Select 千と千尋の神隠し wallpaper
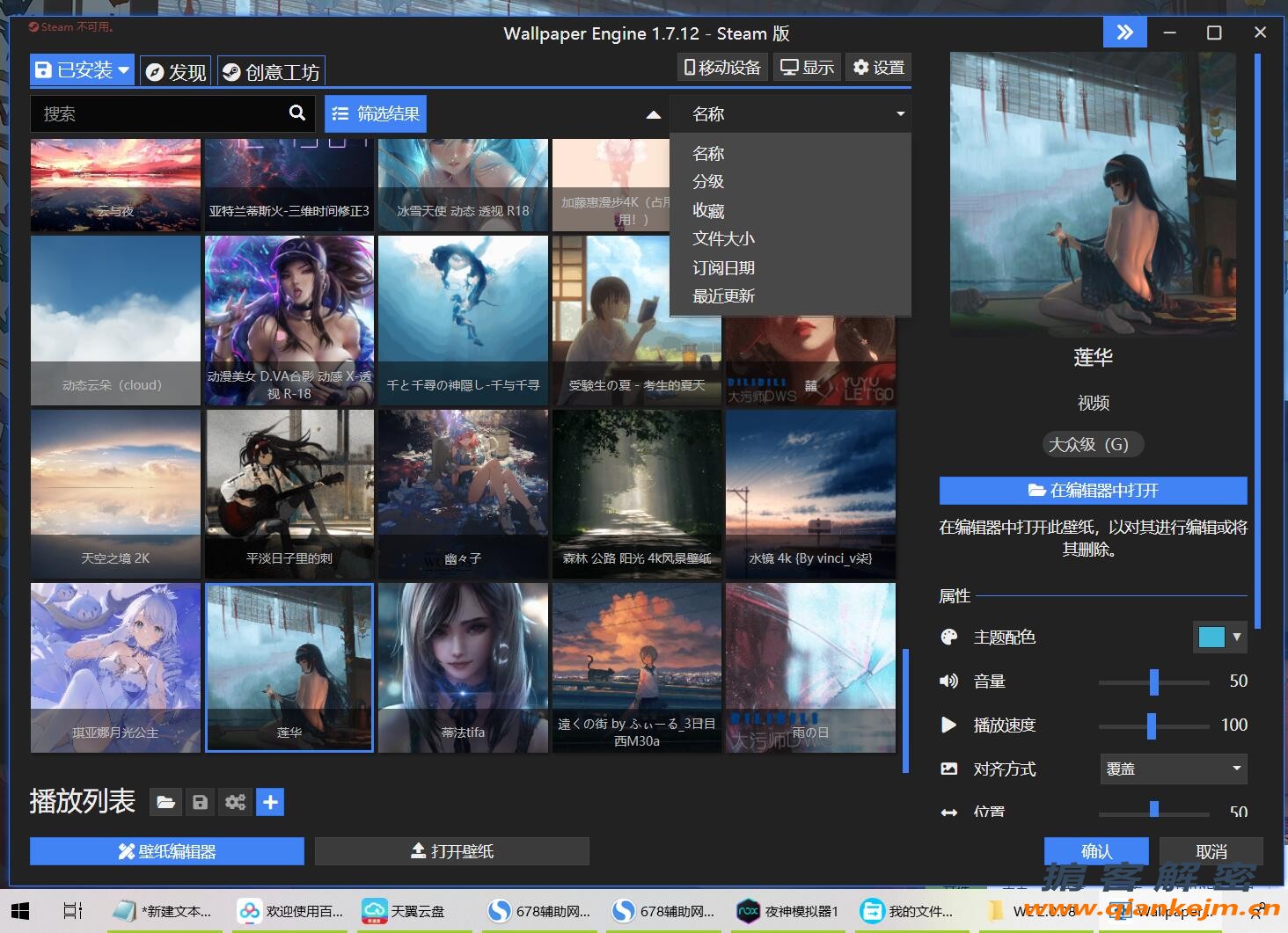The height and width of the screenshot is (933, 1288). tap(463, 320)
